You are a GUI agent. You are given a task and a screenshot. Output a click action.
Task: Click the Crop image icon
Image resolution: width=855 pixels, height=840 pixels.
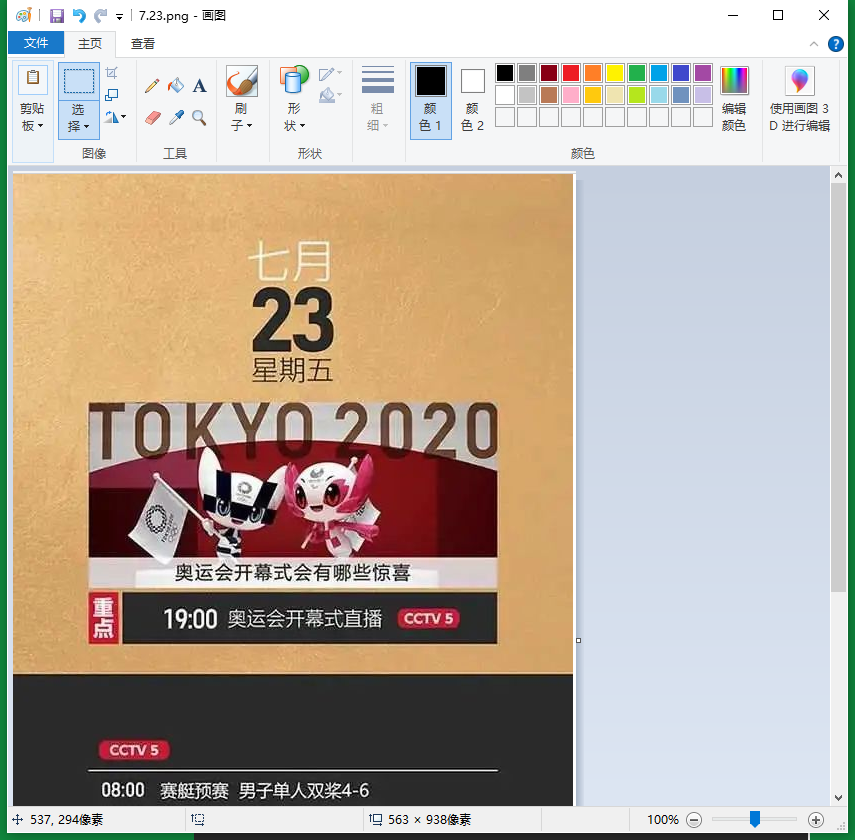tap(112, 73)
